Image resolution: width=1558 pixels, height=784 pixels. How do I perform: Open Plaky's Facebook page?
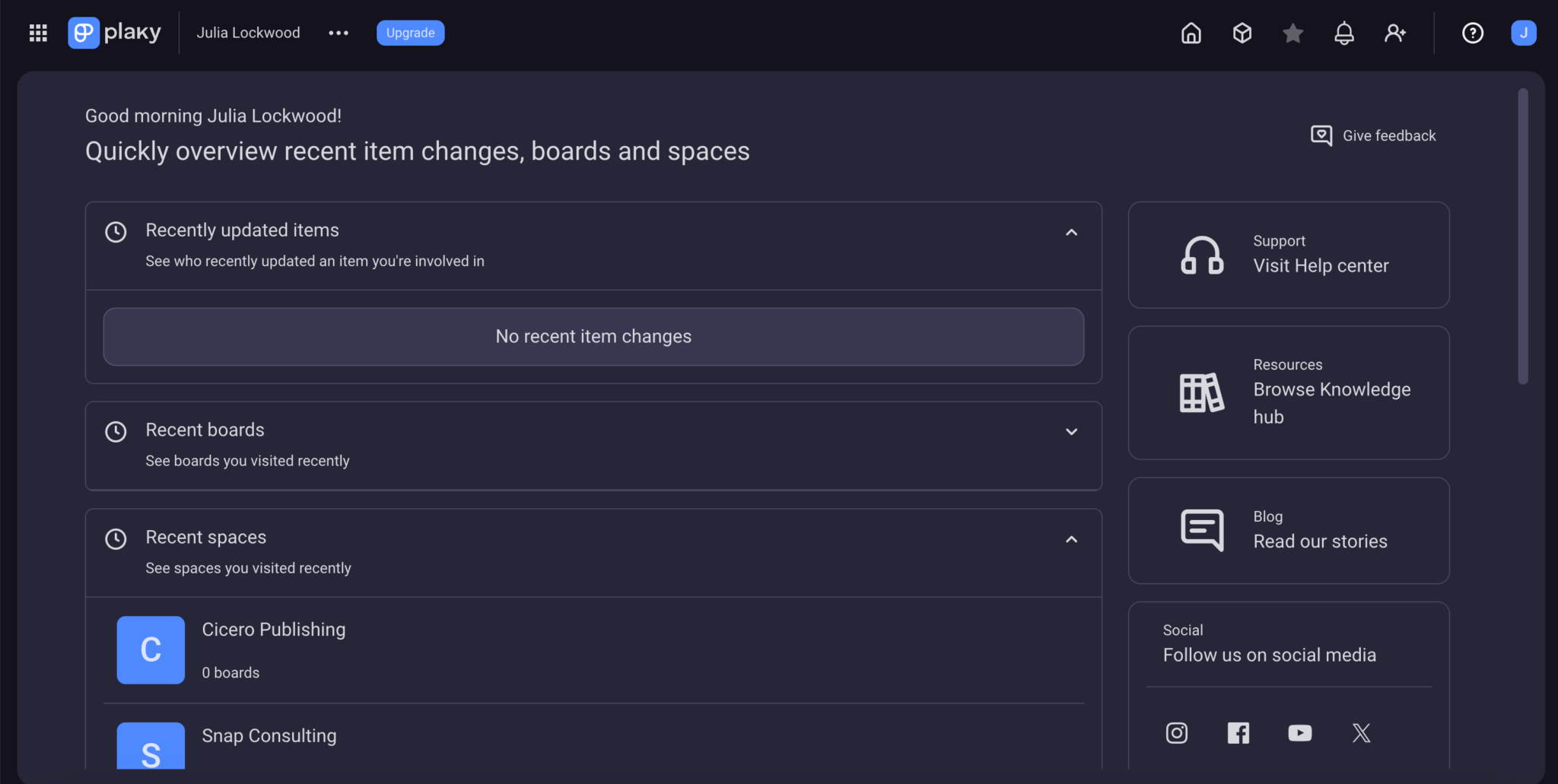click(1238, 732)
